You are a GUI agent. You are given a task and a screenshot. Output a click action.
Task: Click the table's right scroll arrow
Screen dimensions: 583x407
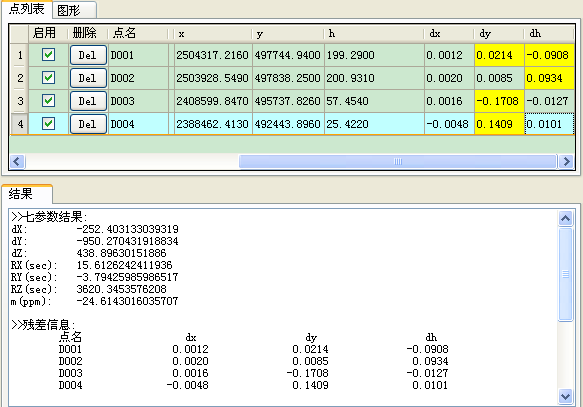pyautogui.click(x=566, y=162)
